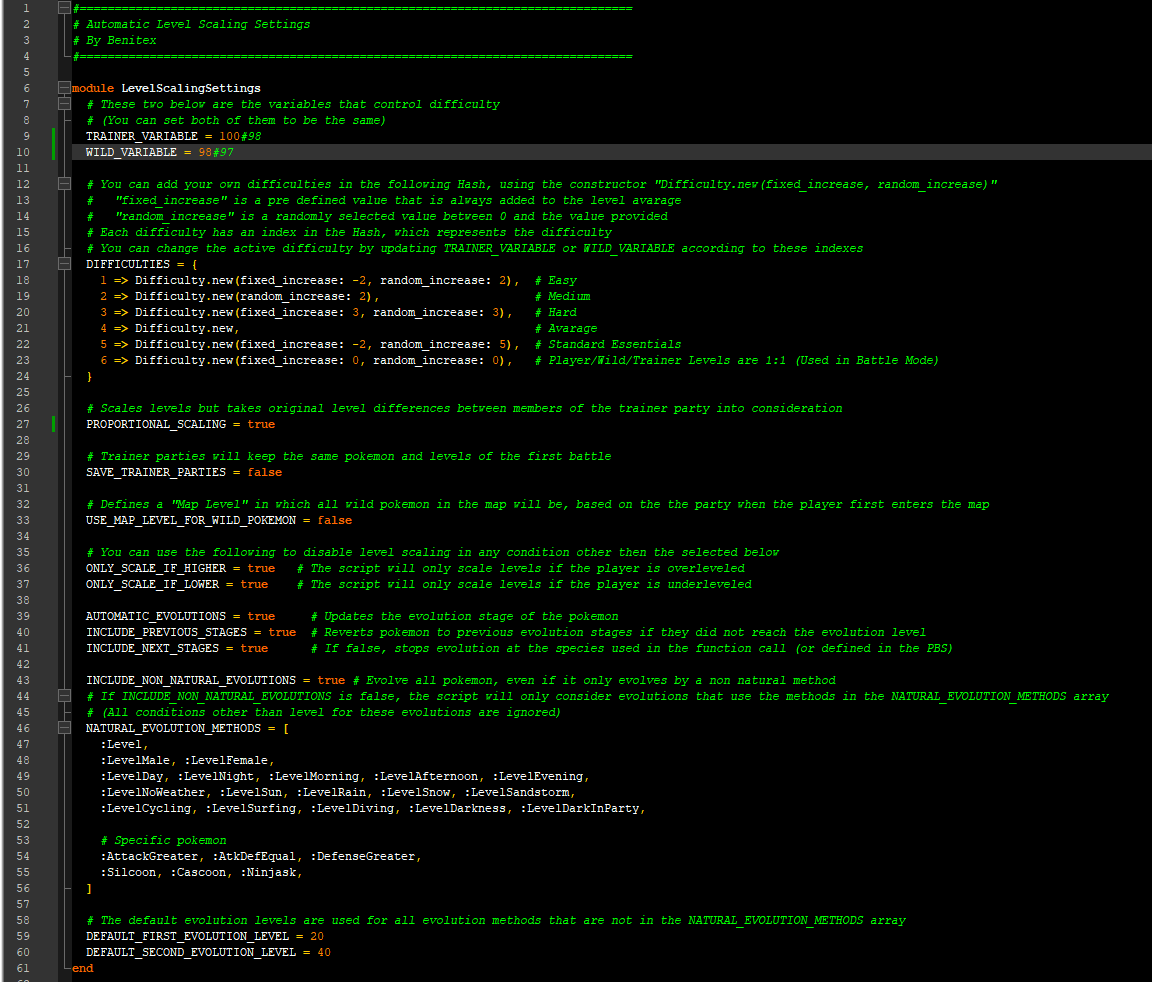Click the USE_MAP_LEVEL_FOR_WILD_POKEMON false value
The width and height of the screenshot is (1152, 982).
click(334, 520)
